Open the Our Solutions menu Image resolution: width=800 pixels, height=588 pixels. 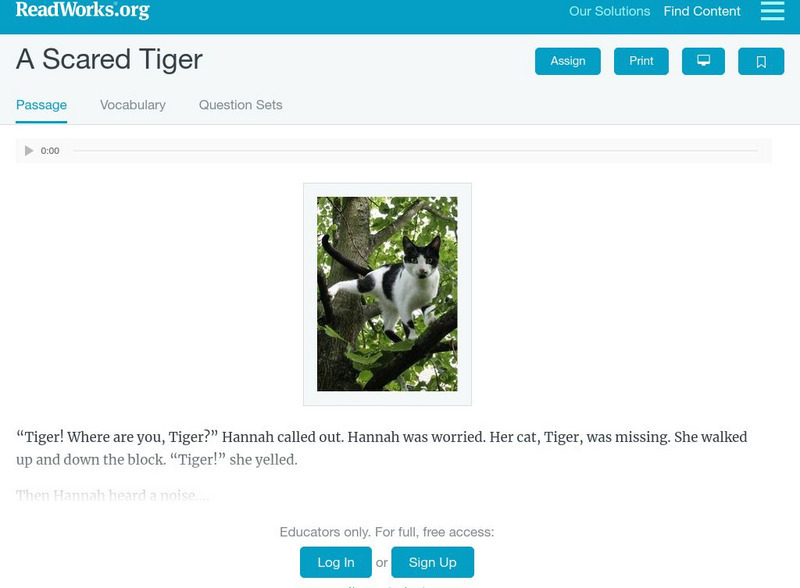[x=609, y=11]
